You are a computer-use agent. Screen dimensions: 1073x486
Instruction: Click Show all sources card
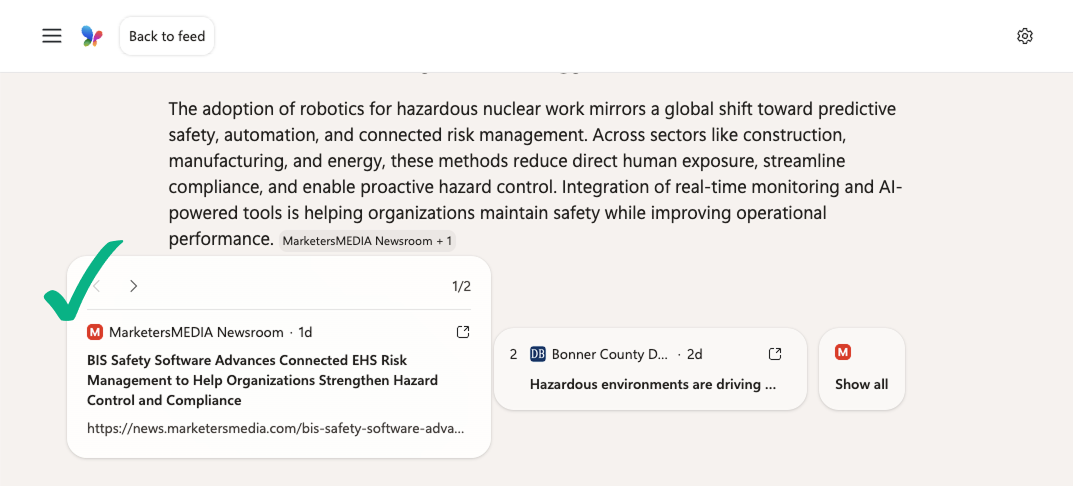point(862,369)
